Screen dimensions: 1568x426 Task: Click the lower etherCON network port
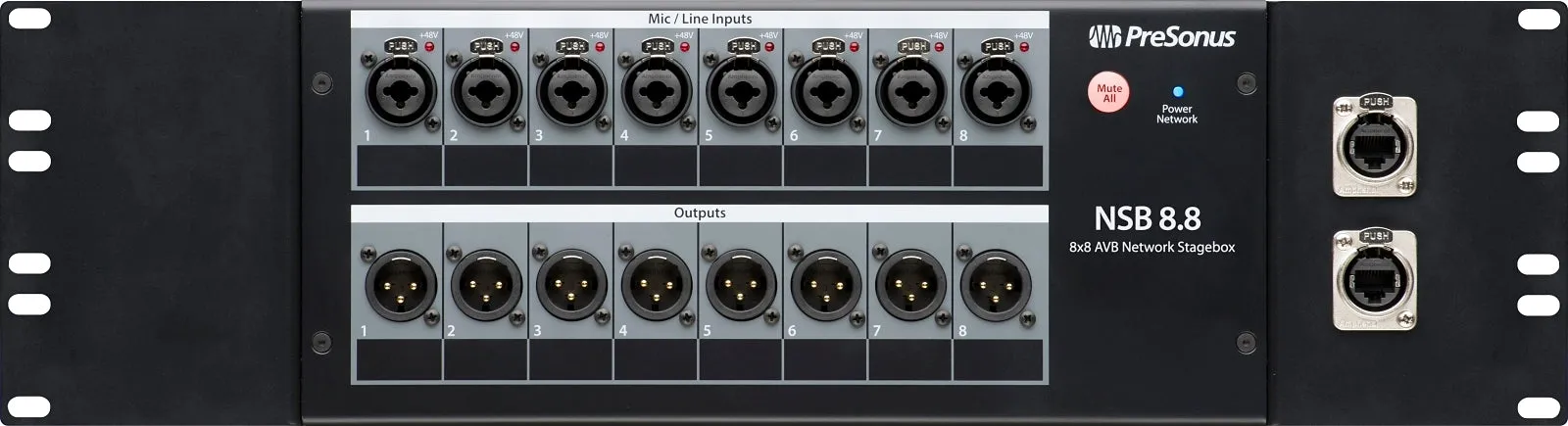(x=1375, y=279)
